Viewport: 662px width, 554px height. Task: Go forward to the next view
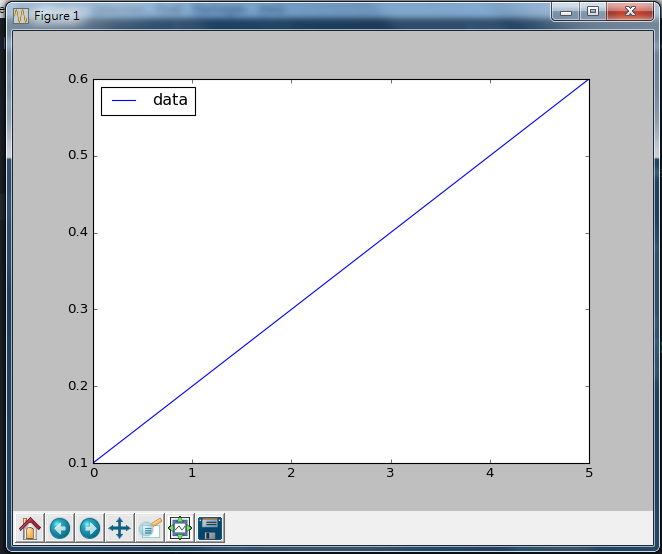click(90, 528)
